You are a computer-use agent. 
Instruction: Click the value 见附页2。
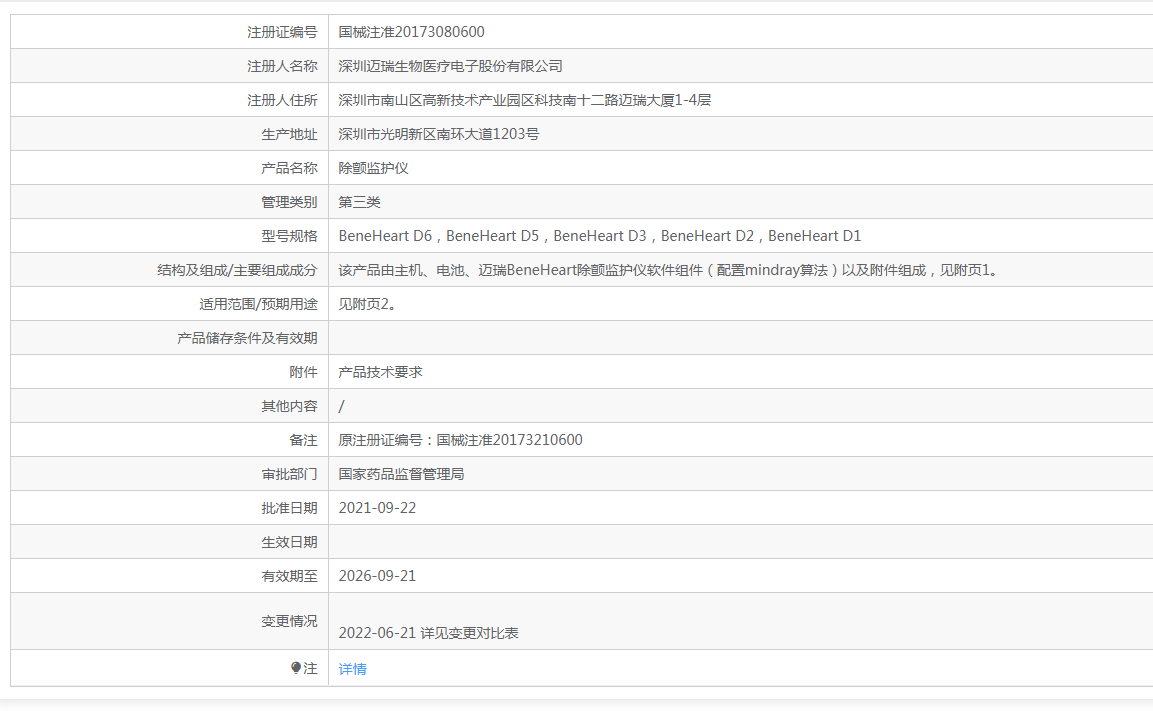(369, 304)
